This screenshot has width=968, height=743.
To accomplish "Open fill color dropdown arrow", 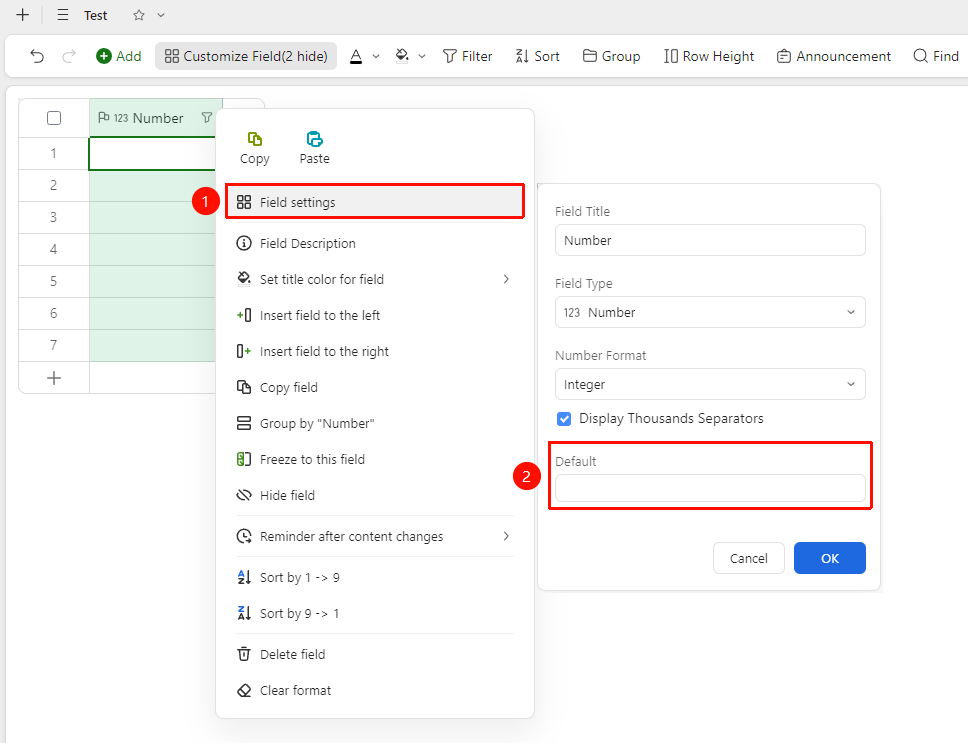I will click(422, 56).
